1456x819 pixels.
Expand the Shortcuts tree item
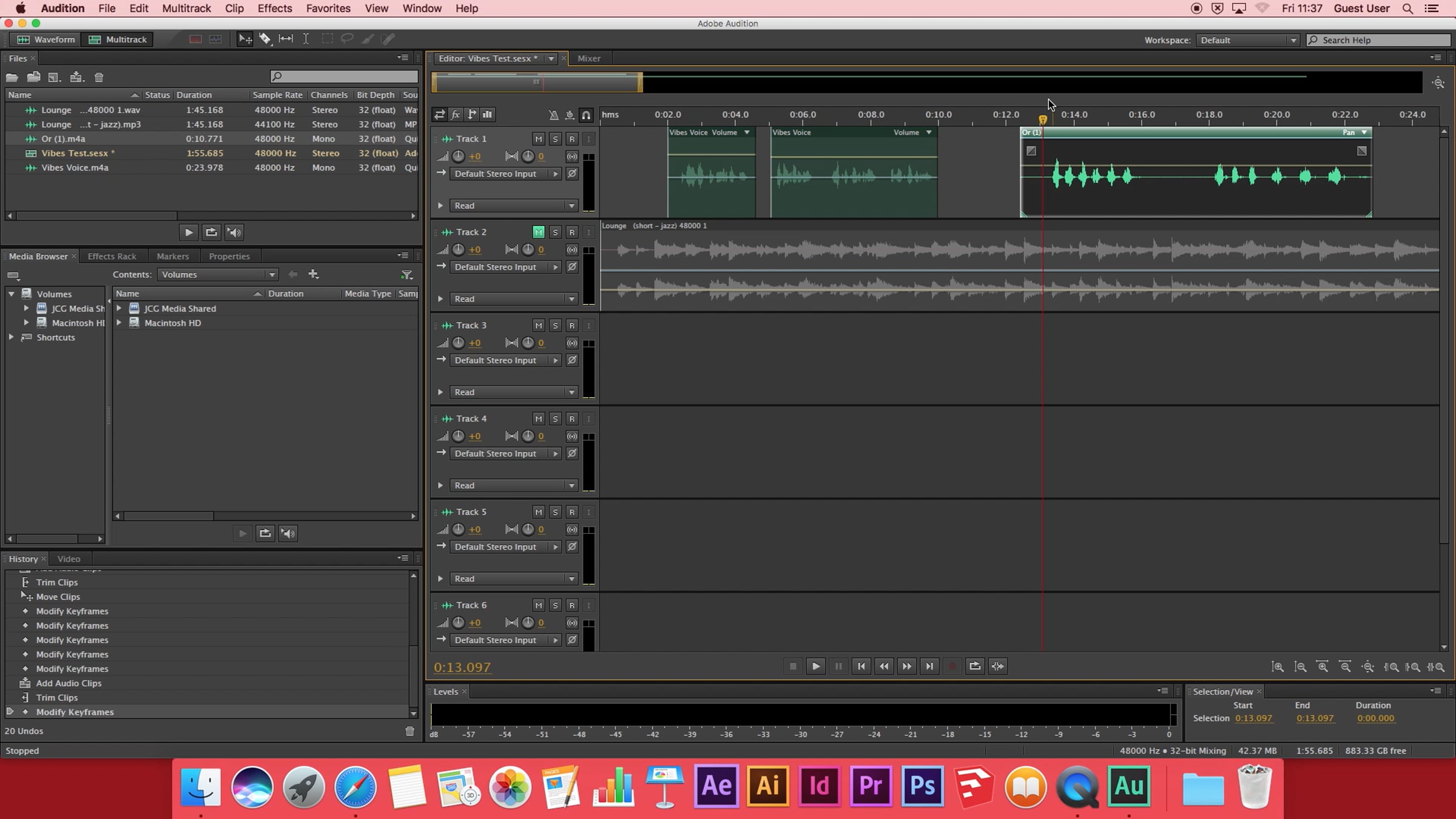click(x=11, y=337)
